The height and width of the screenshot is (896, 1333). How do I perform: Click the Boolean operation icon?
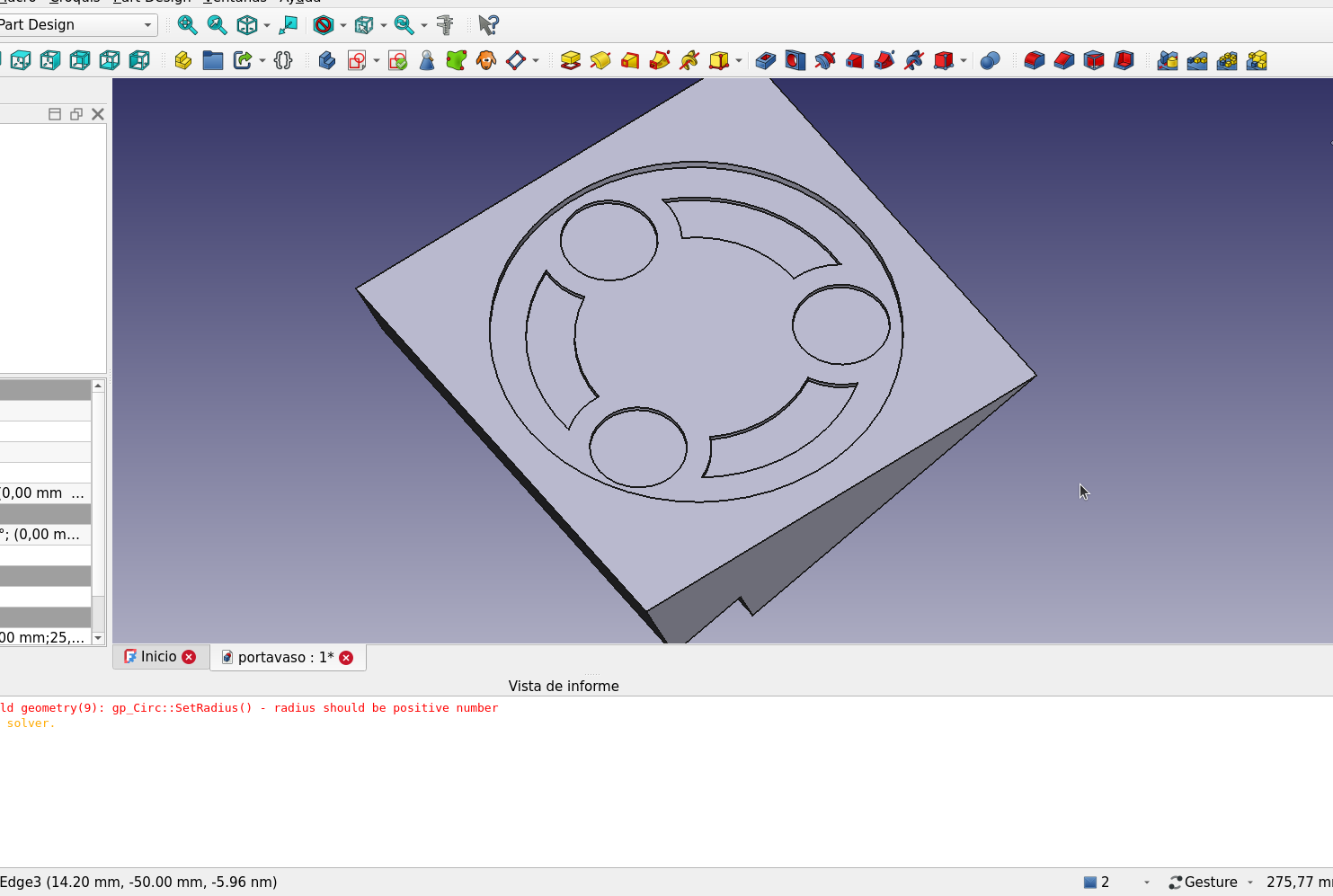click(x=990, y=60)
